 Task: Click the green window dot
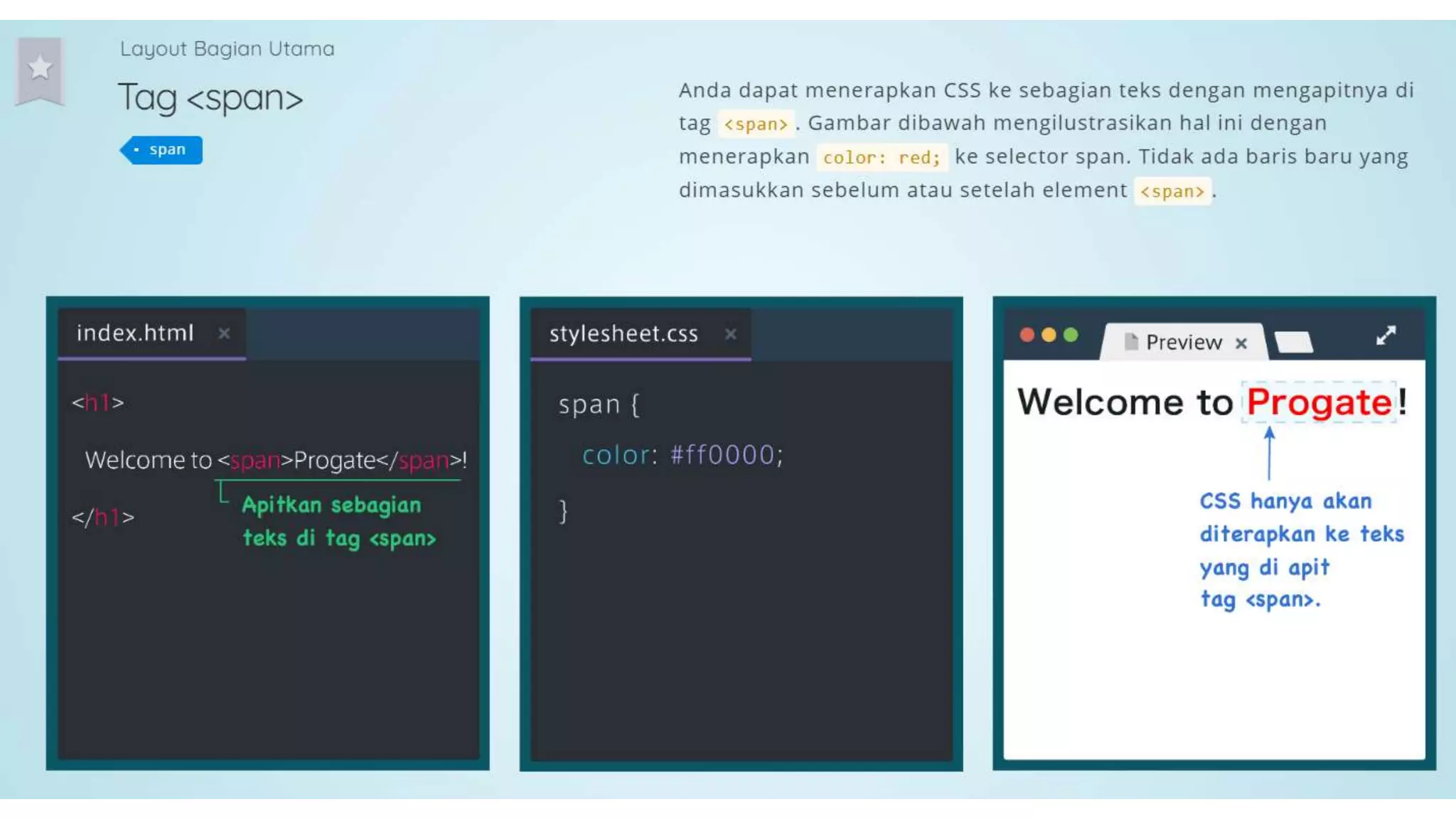(1071, 335)
